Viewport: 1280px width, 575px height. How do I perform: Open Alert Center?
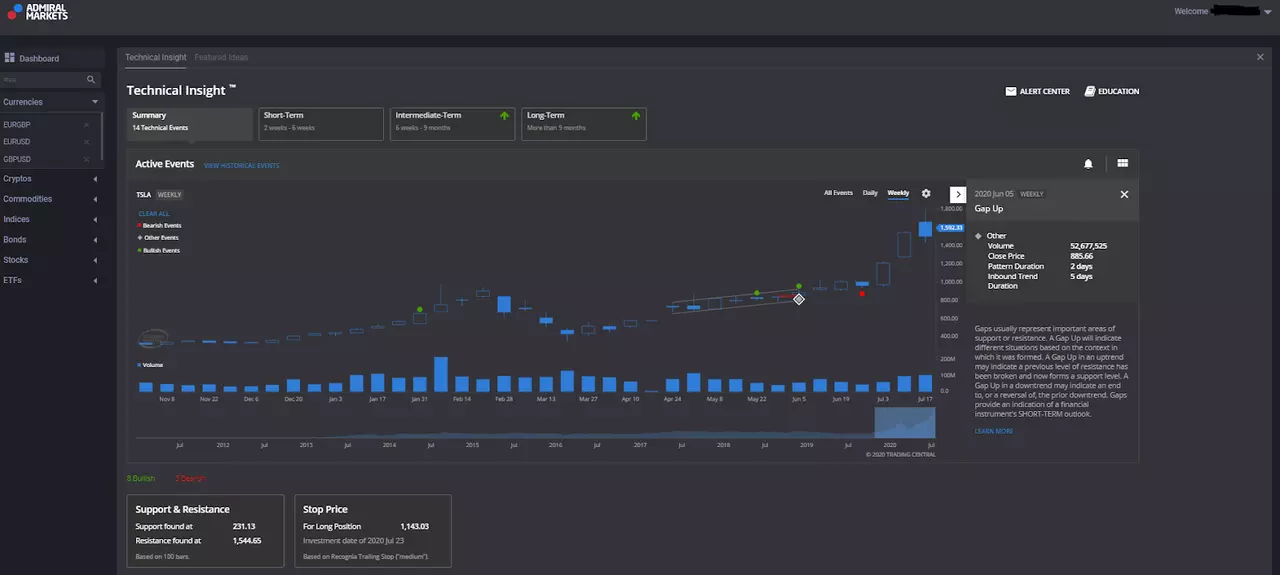pyautogui.click(x=1037, y=91)
